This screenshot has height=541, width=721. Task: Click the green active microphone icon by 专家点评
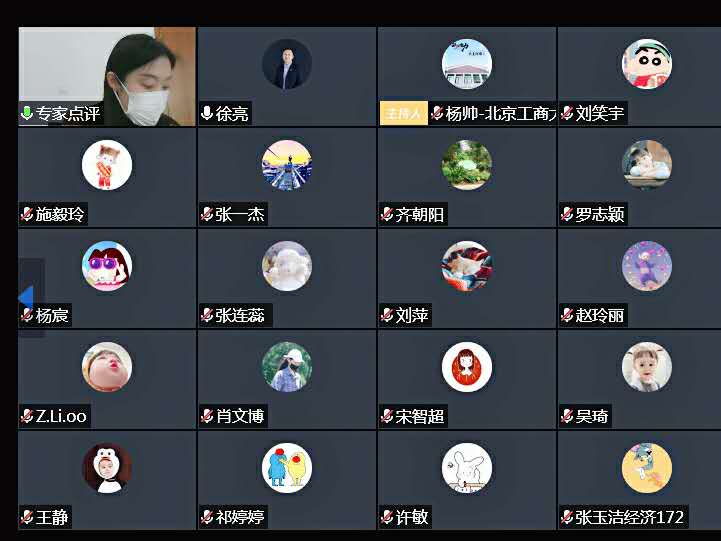pyautogui.click(x=27, y=113)
